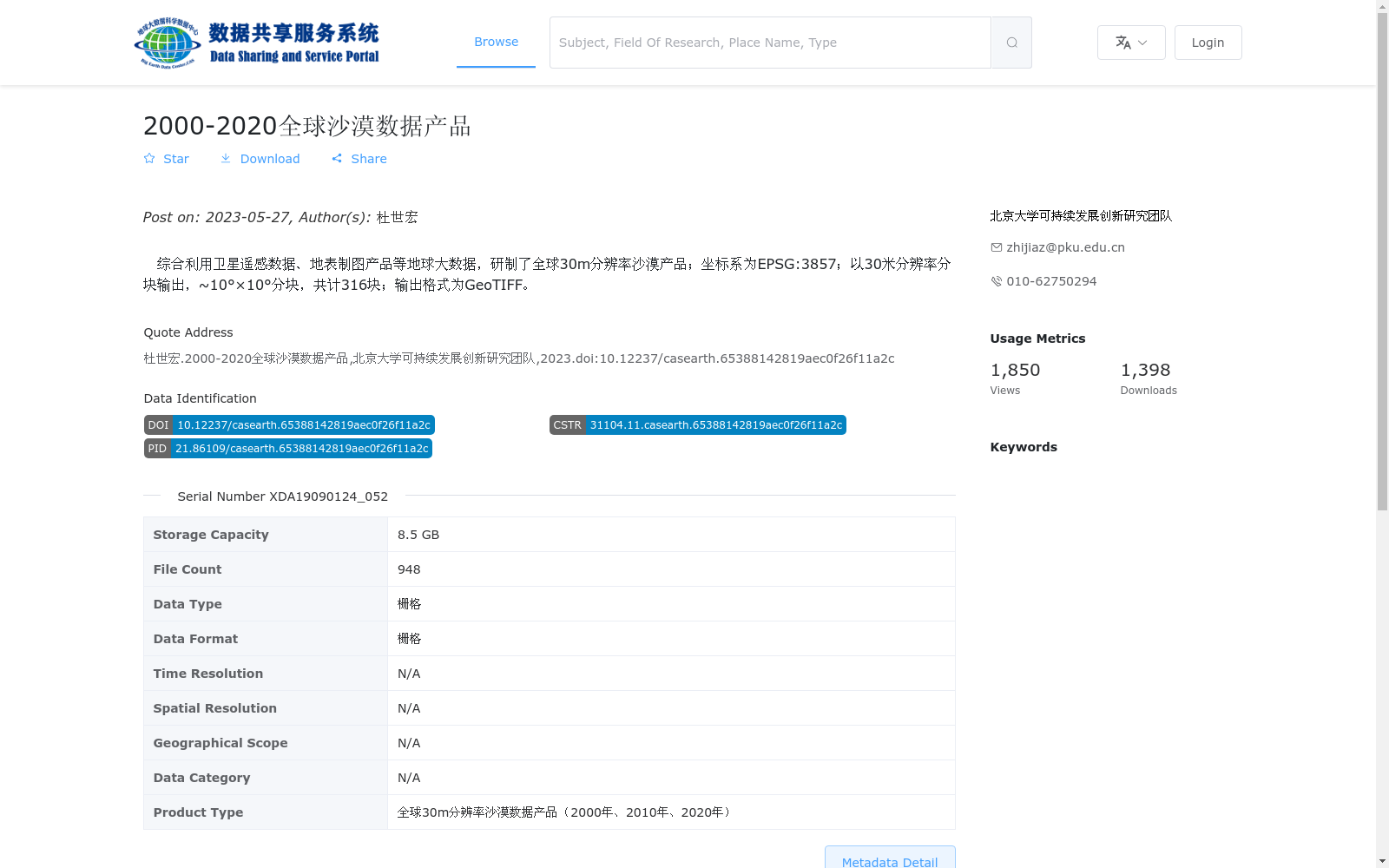Click the Geographical Scope row label
Viewport: 1389px width, 868px height.
(x=221, y=743)
